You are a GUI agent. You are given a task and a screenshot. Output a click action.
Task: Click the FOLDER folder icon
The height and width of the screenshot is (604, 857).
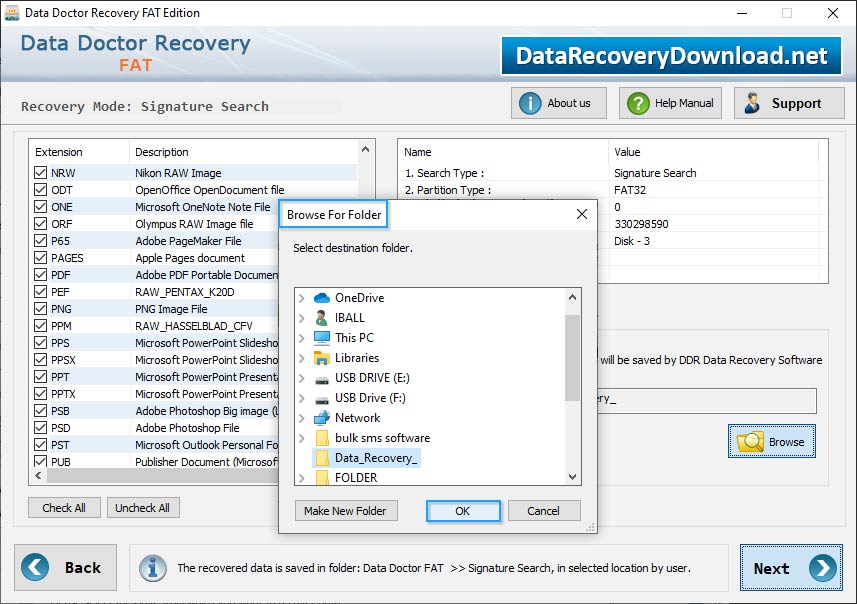322,477
